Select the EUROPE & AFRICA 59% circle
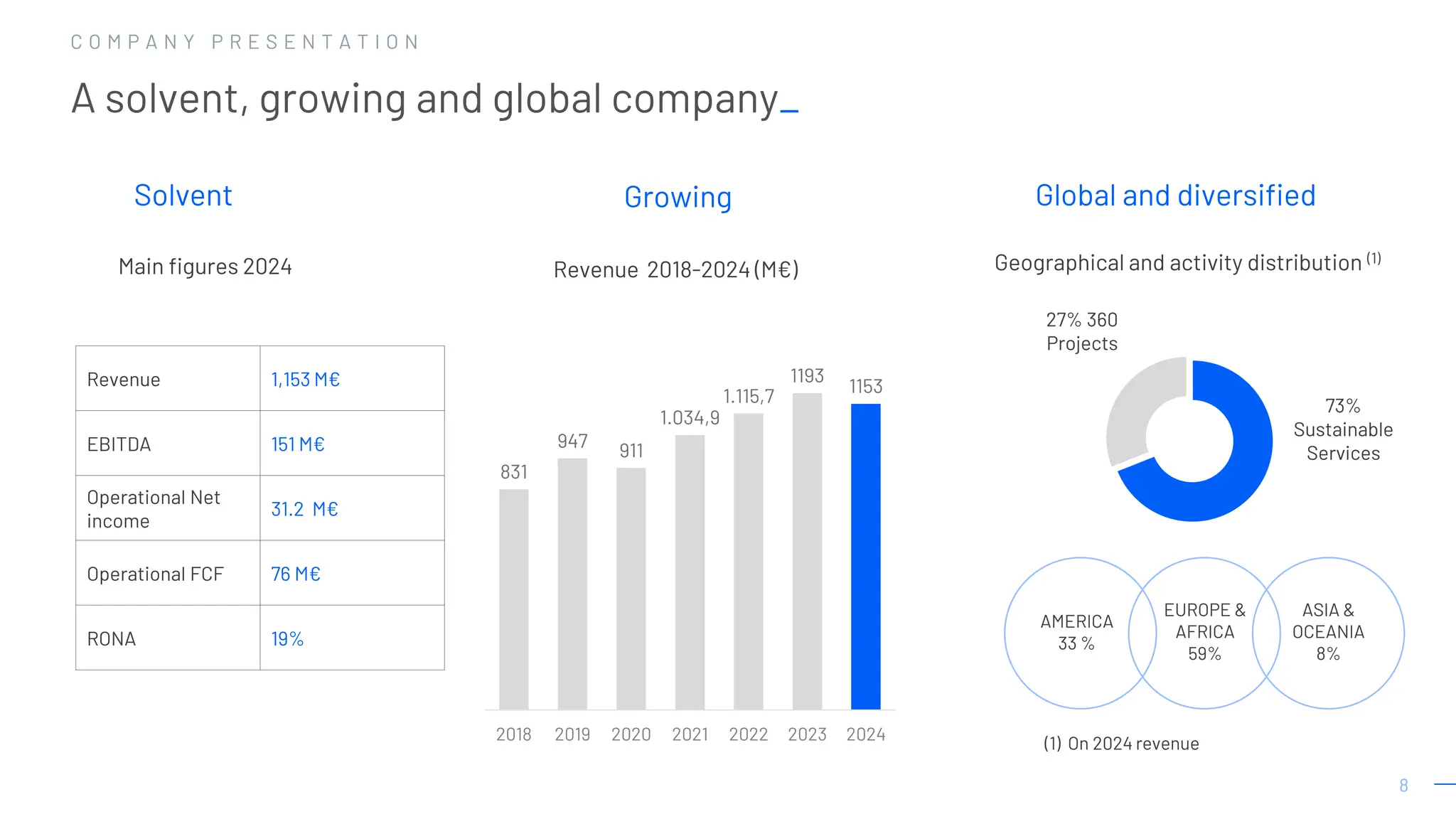 pyautogui.click(x=1204, y=632)
